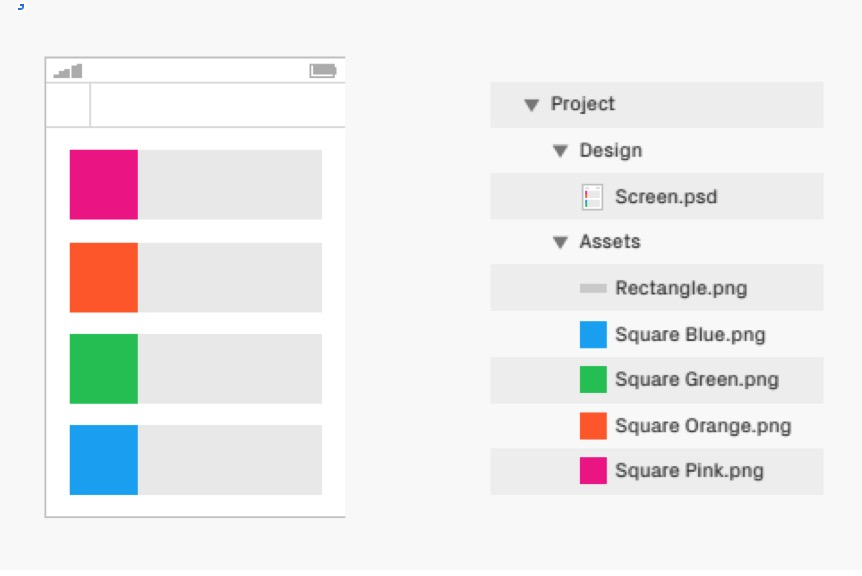
Task: Collapse the Design folder triangle
Action: pyautogui.click(x=560, y=151)
